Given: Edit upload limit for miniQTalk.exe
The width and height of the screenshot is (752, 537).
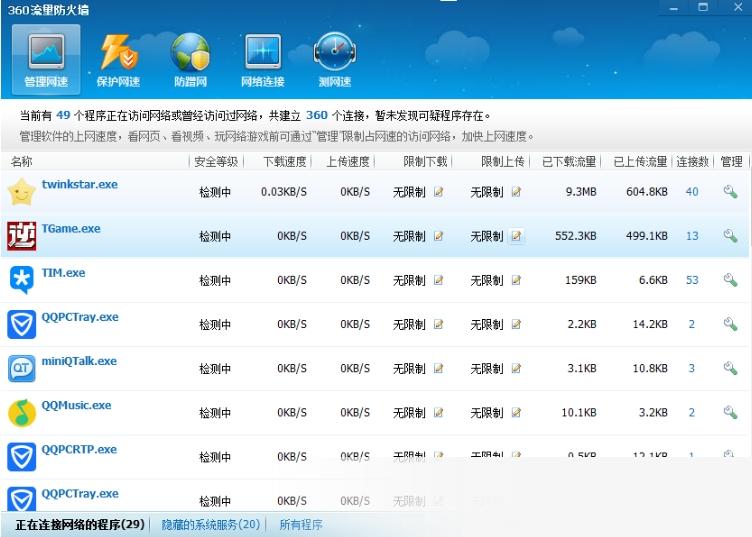Looking at the screenshot, I should point(516,368).
